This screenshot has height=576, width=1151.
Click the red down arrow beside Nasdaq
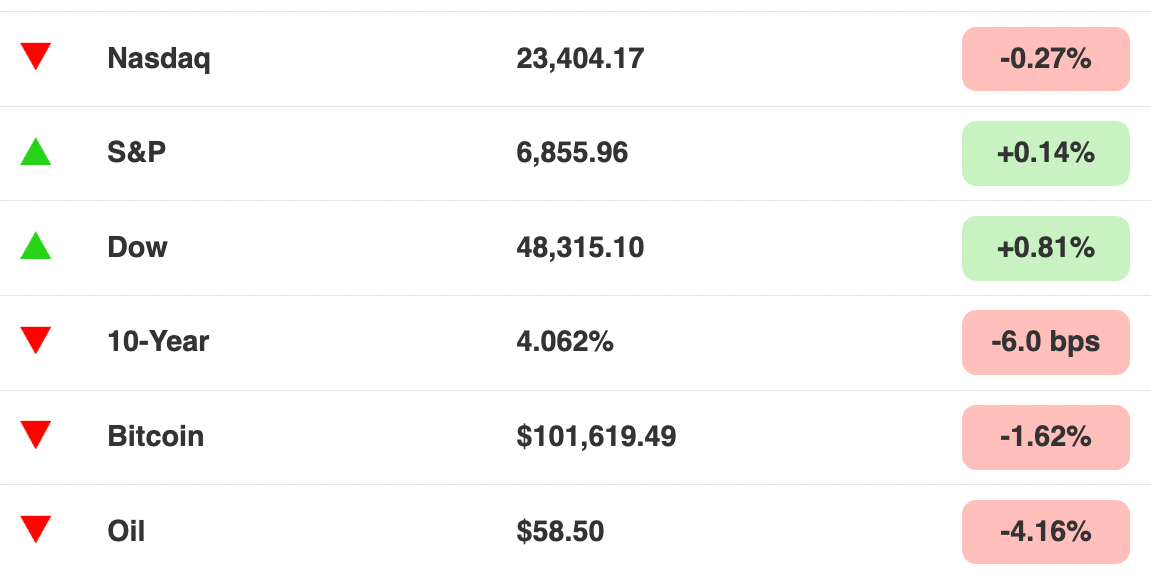click(36, 56)
